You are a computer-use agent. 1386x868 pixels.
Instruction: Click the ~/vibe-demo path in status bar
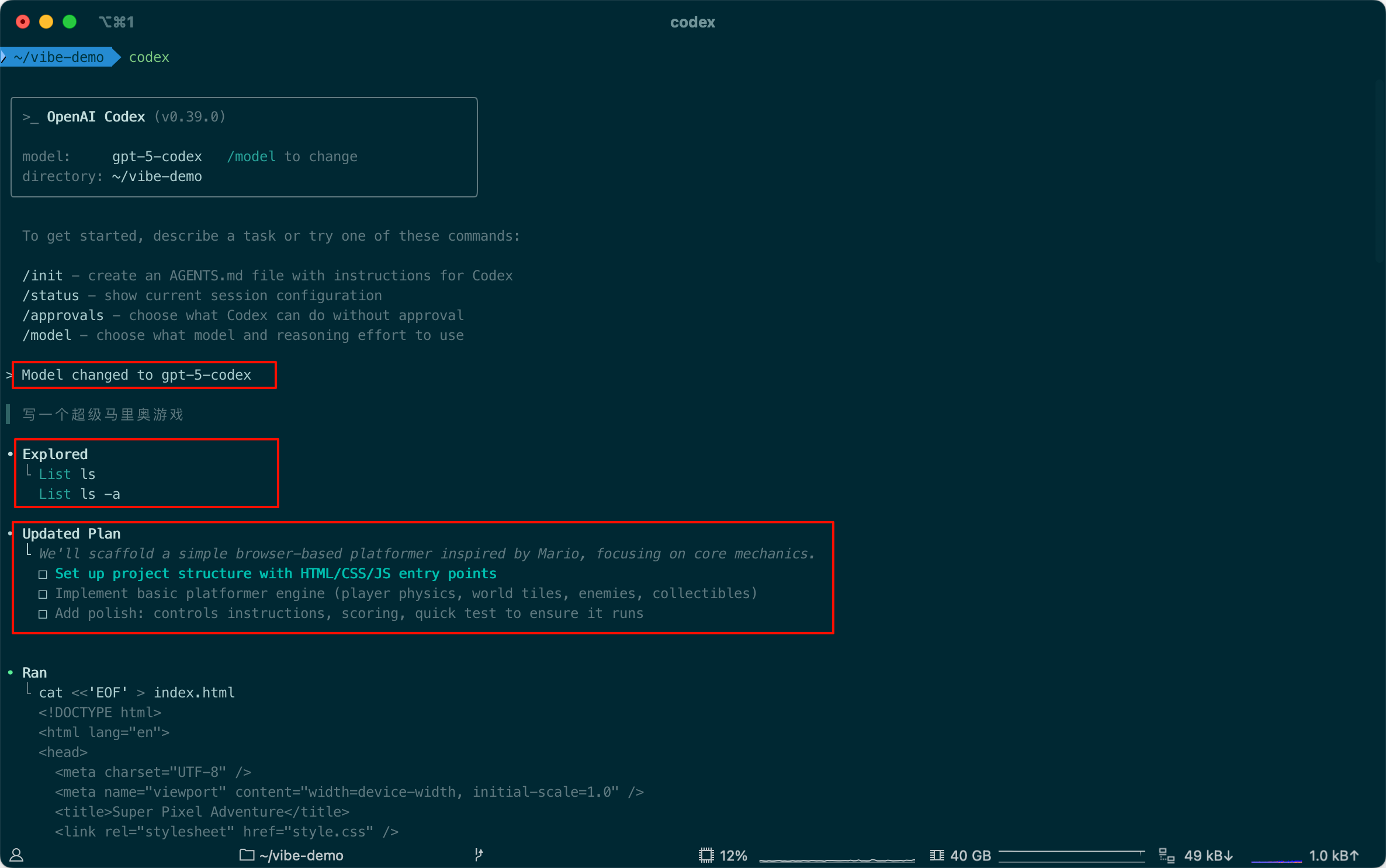302,856
